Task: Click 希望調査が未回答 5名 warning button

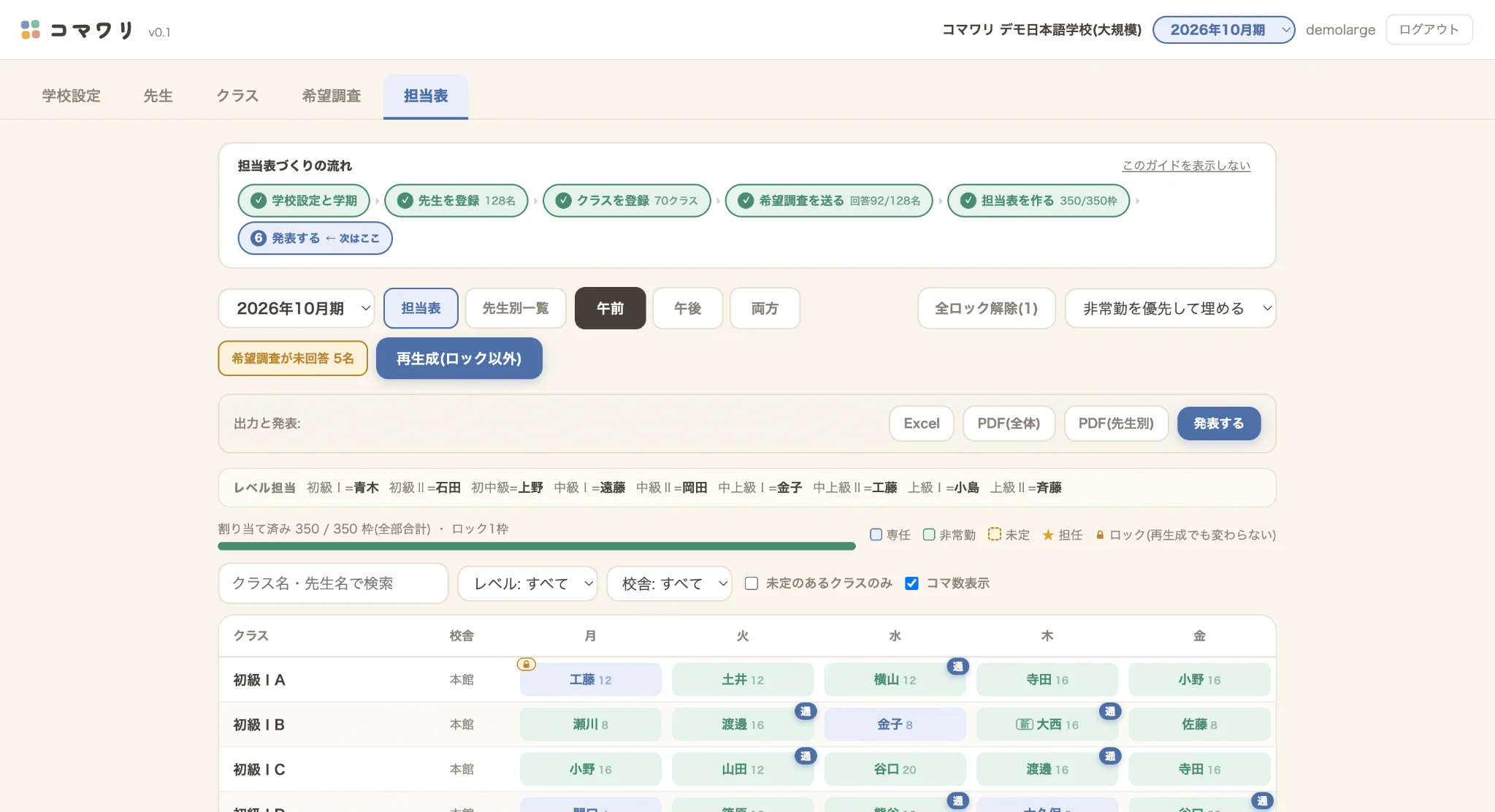Action: click(x=292, y=359)
